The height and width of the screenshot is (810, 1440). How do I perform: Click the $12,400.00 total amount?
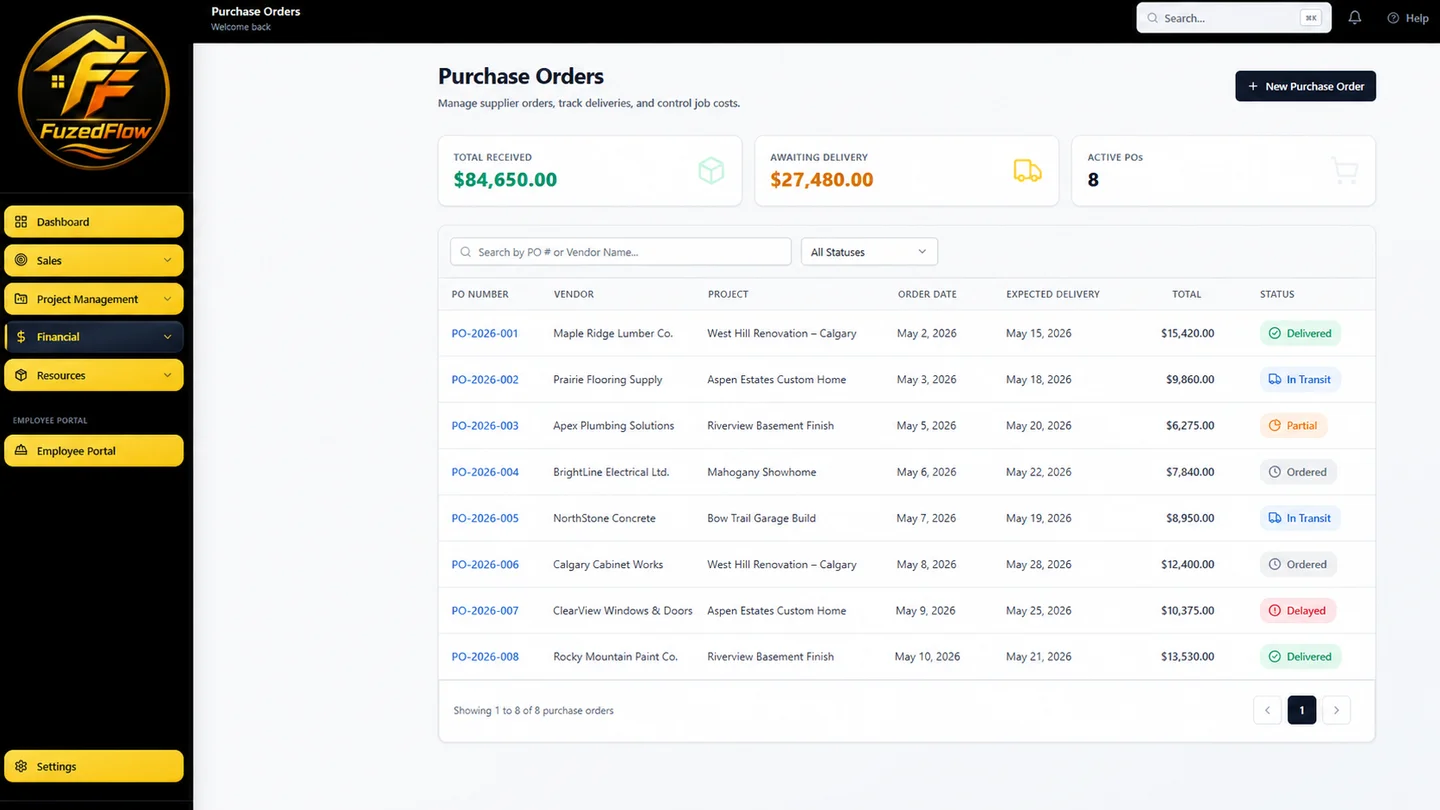pyautogui.click(x=1188, y=565)
